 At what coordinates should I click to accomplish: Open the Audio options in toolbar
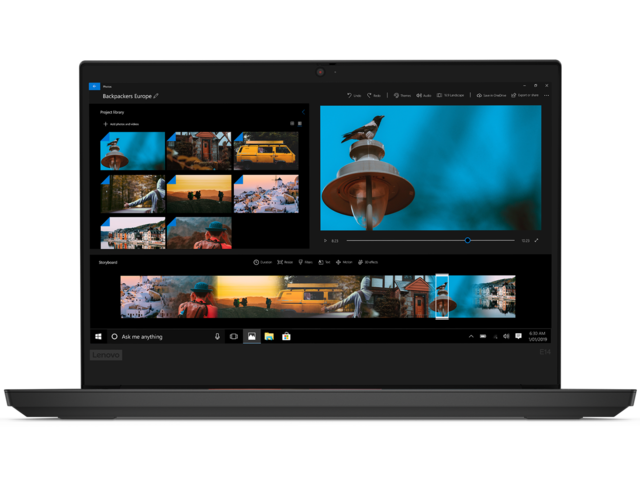(423, 96)
